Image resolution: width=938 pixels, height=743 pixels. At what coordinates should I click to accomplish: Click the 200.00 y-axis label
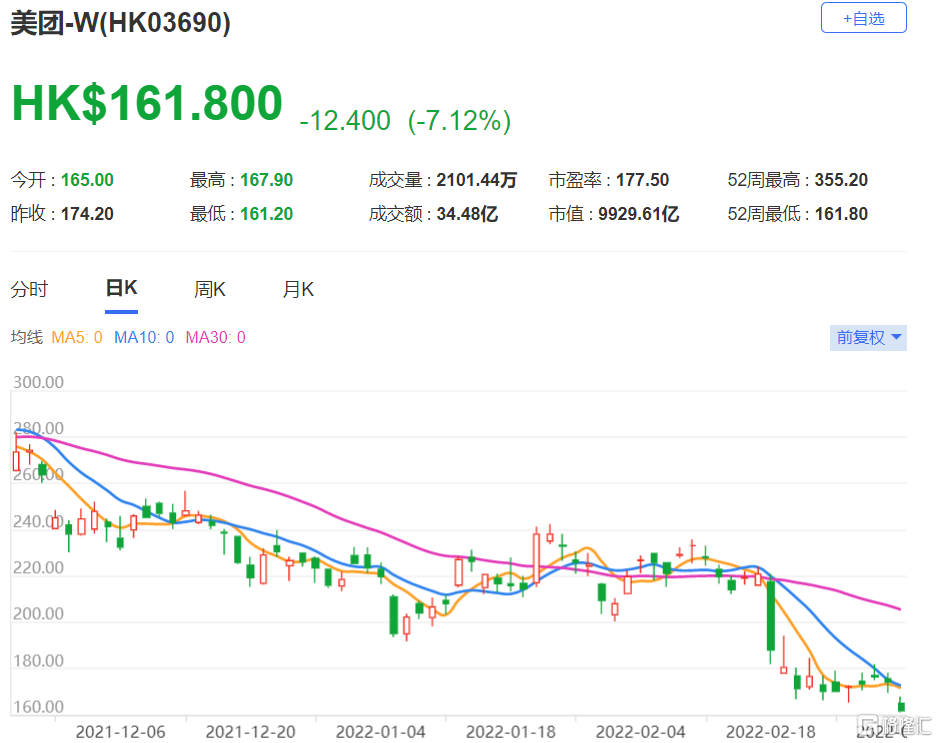(38, 614)
